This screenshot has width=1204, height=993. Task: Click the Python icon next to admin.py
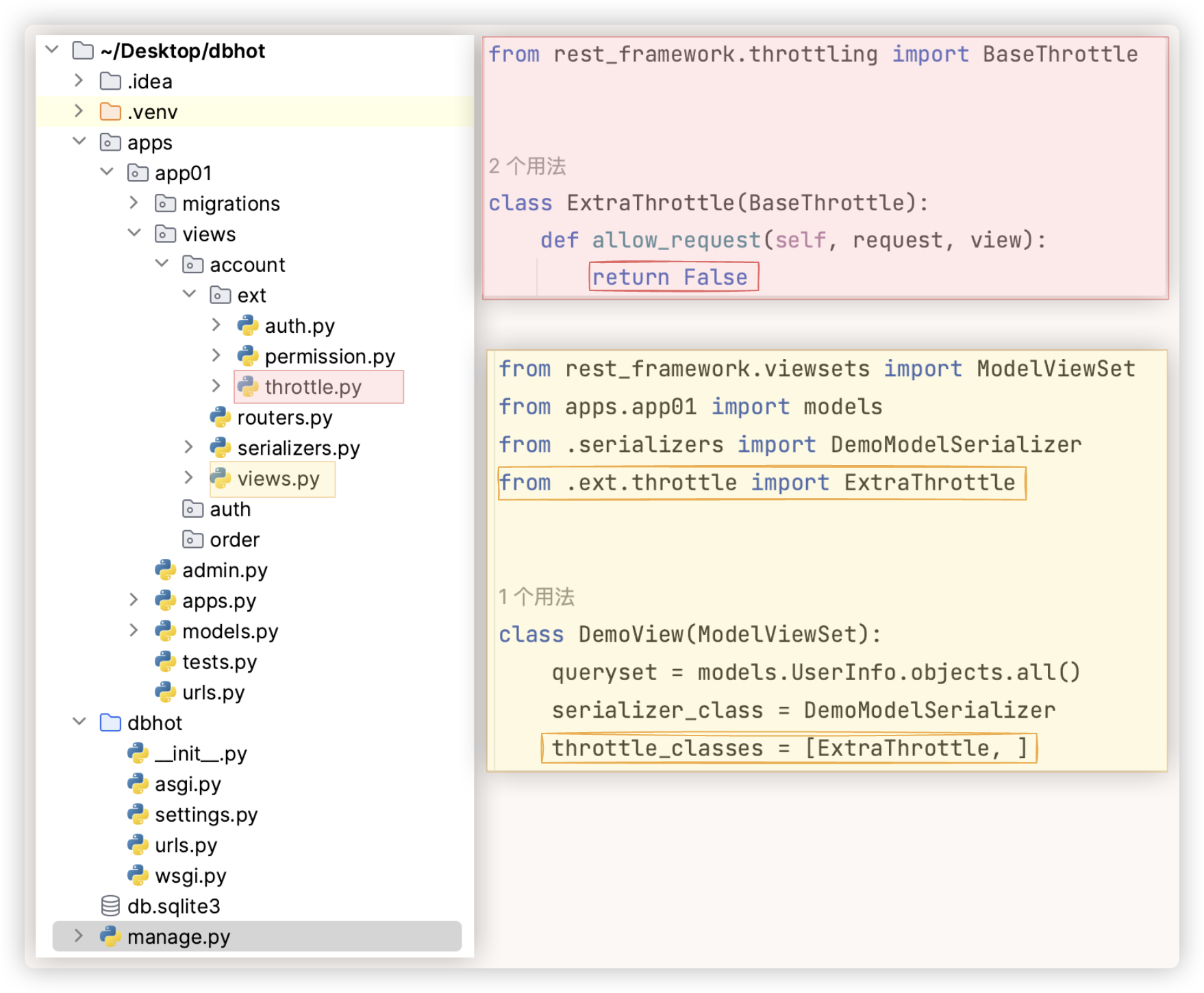(165, 570)
